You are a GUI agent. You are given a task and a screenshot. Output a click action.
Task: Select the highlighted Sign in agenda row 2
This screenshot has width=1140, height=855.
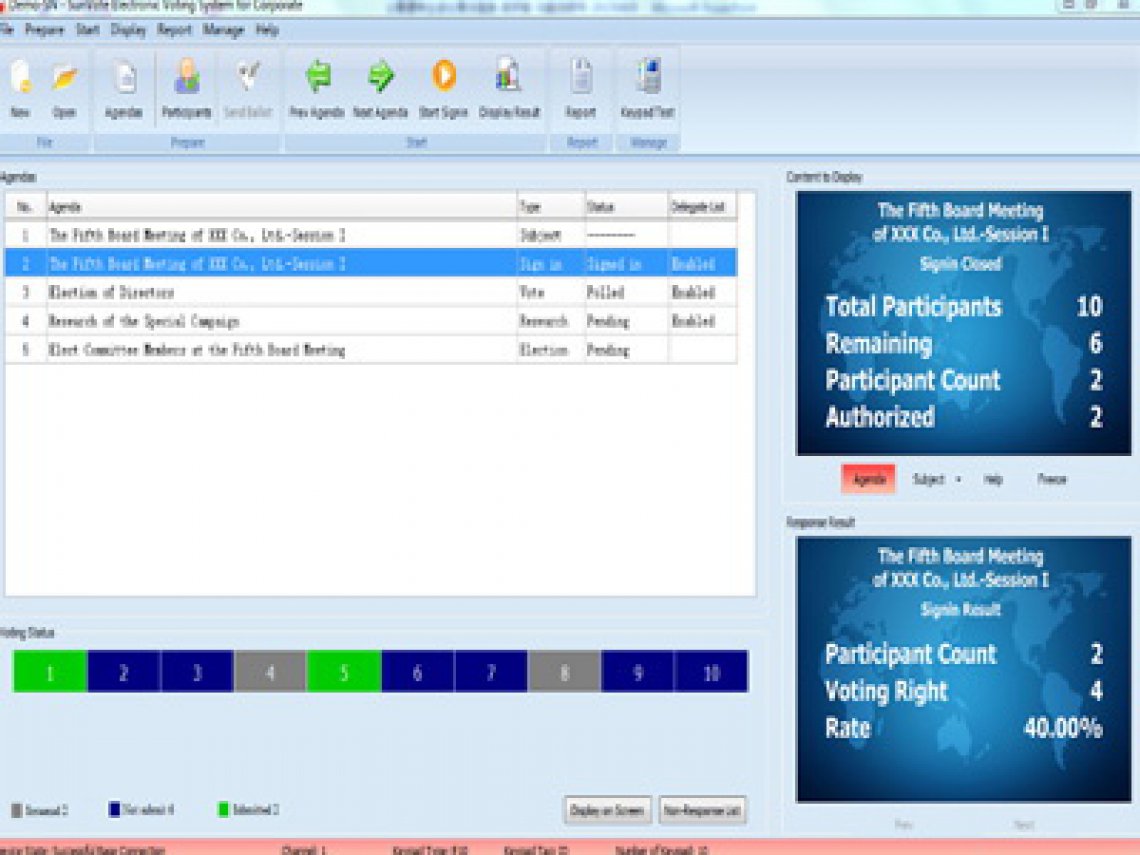coord(371,263)
